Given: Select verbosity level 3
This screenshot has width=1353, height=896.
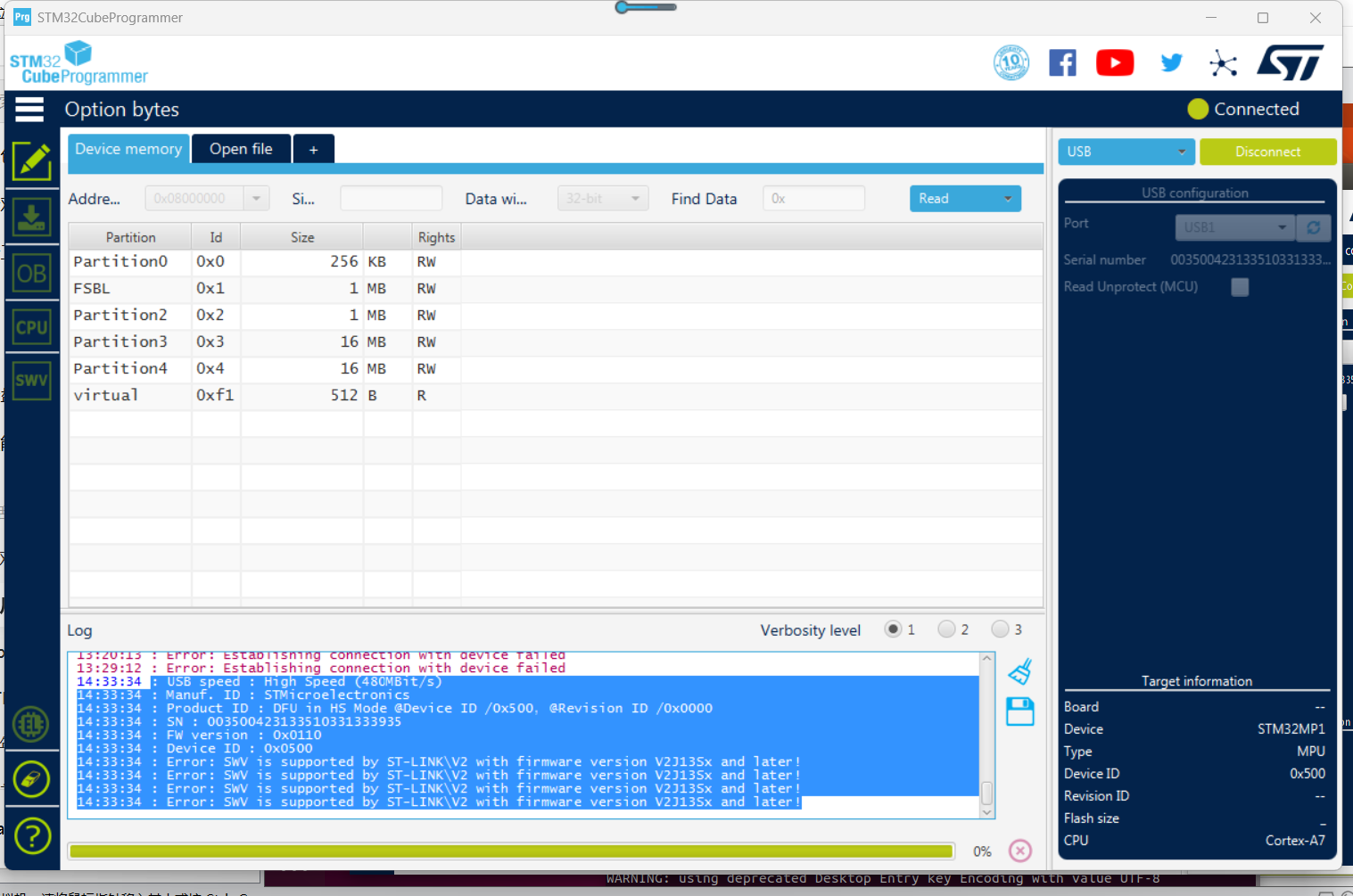Looking at the screenshot, I should 1000,629.
